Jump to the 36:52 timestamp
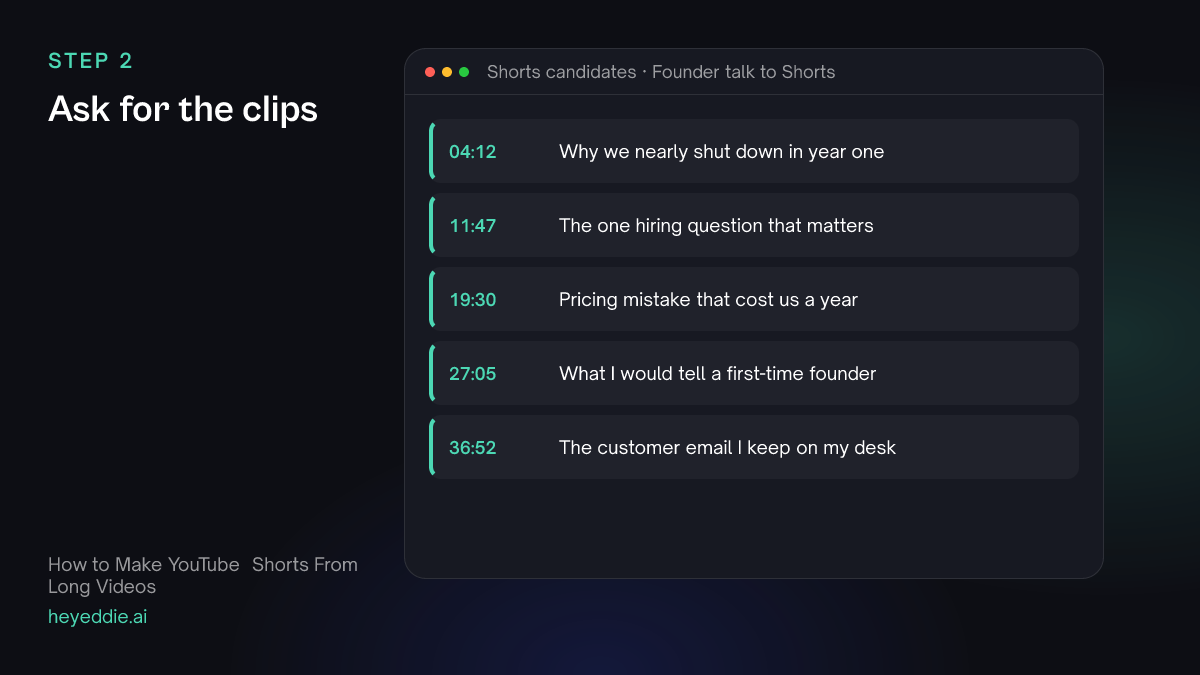This screenshot has height=675, width=1200. point(472,448)
